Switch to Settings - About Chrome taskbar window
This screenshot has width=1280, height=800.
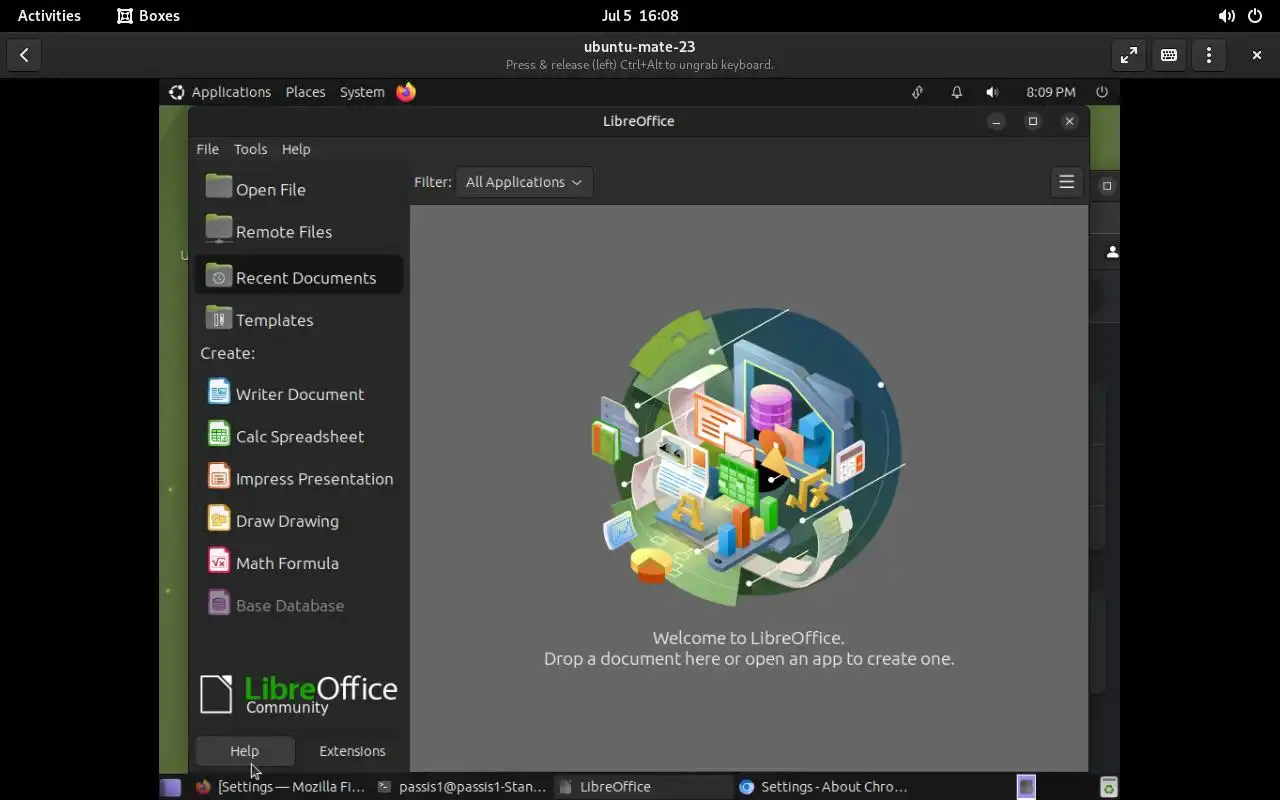(824, 787)
